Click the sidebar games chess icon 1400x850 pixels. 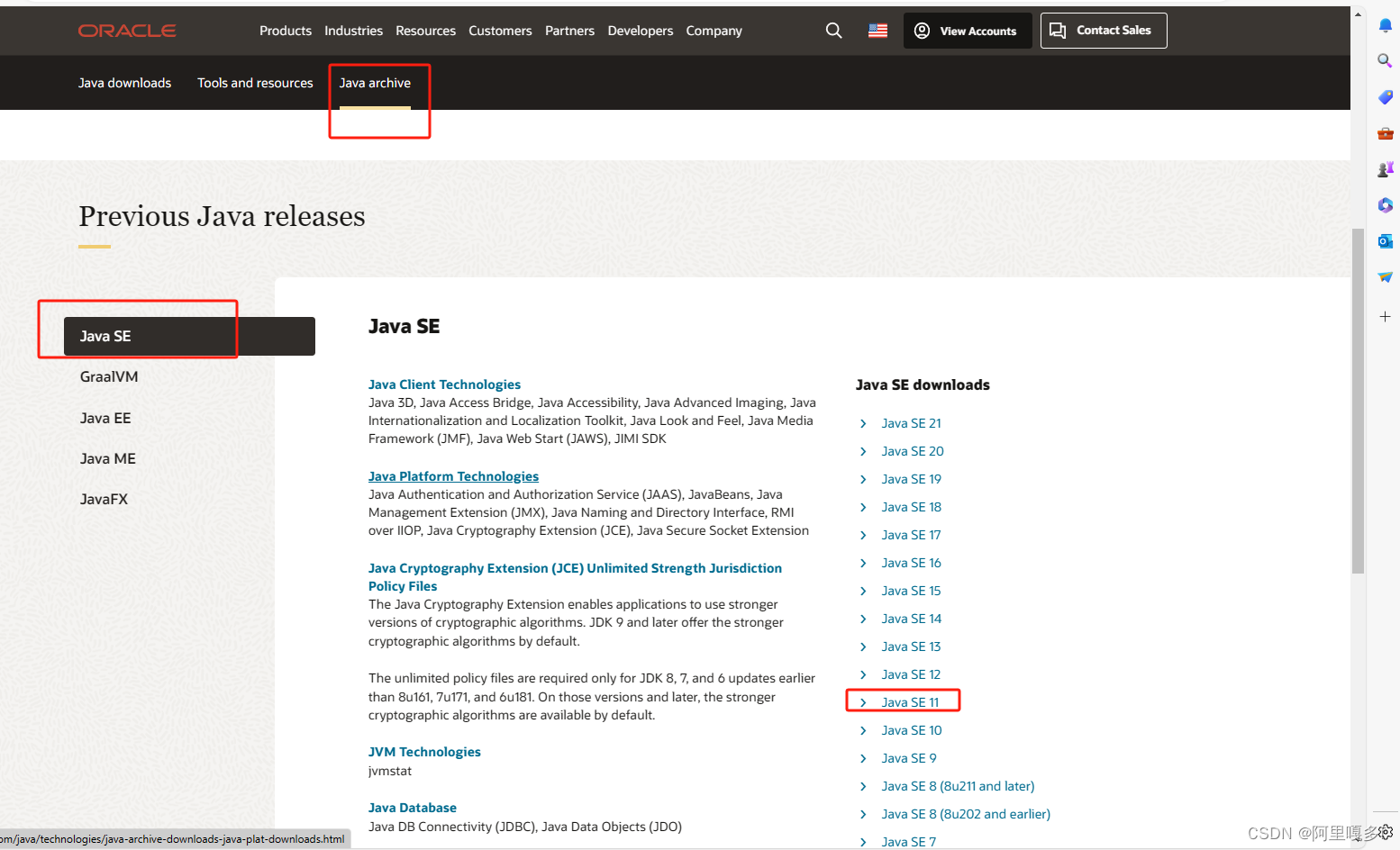(1386, 169)
